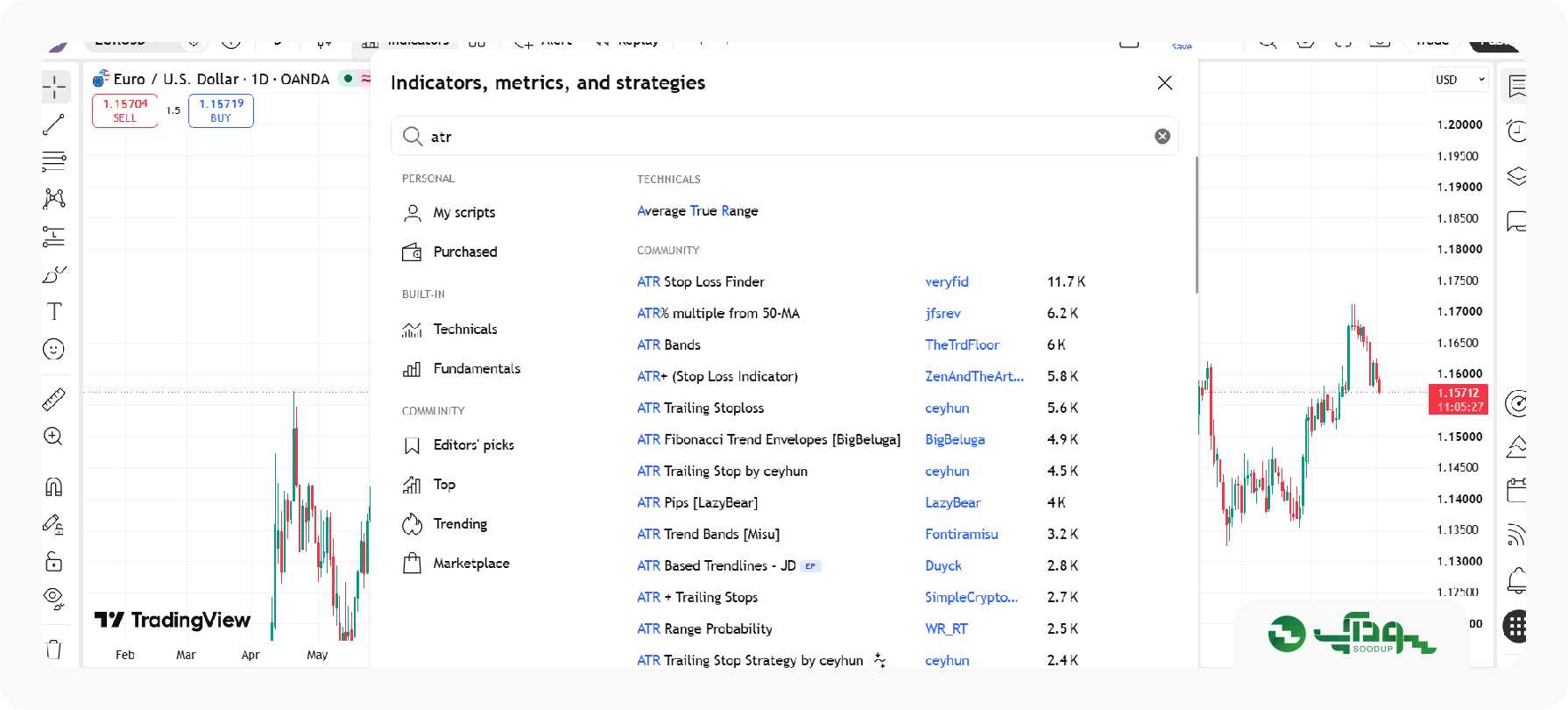Open the emoji icons tool
Screen dimensions: 1568x710
pyautogui.click(x=54, y=350)
